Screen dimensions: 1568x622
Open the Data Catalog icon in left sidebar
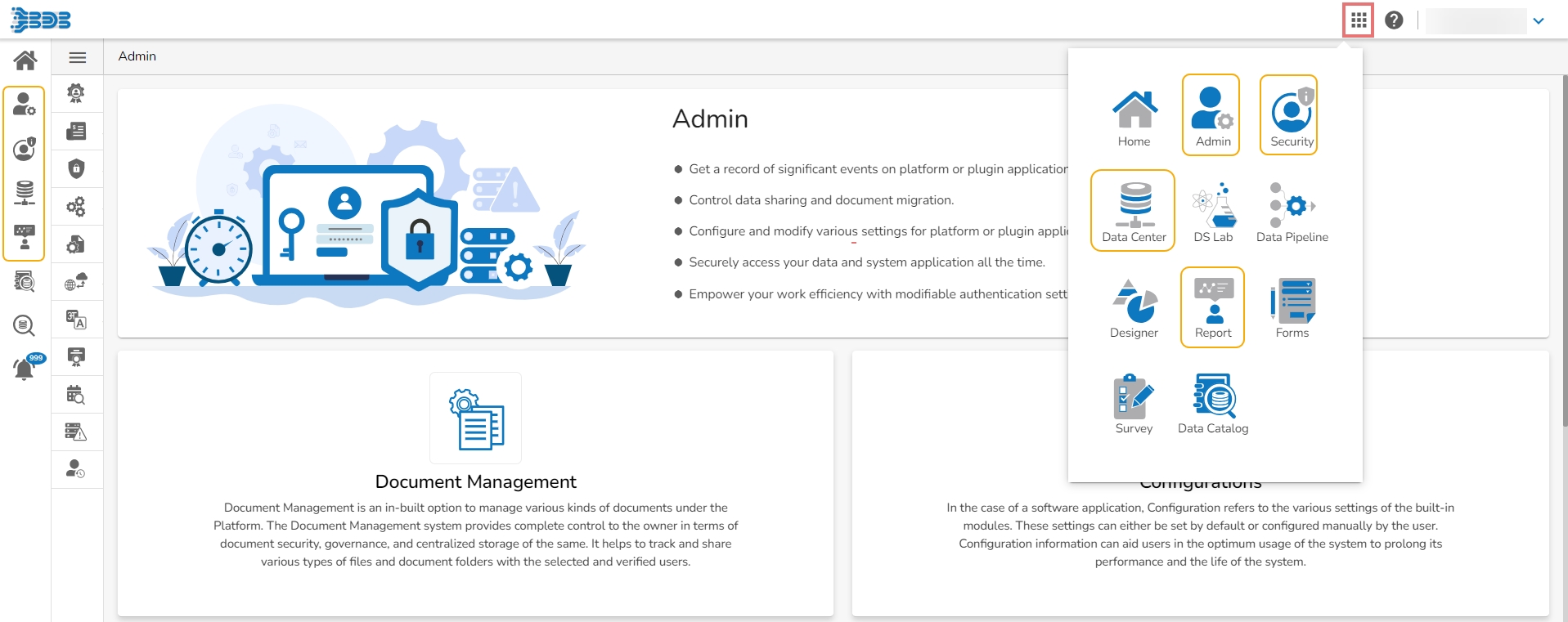point(25,282)
